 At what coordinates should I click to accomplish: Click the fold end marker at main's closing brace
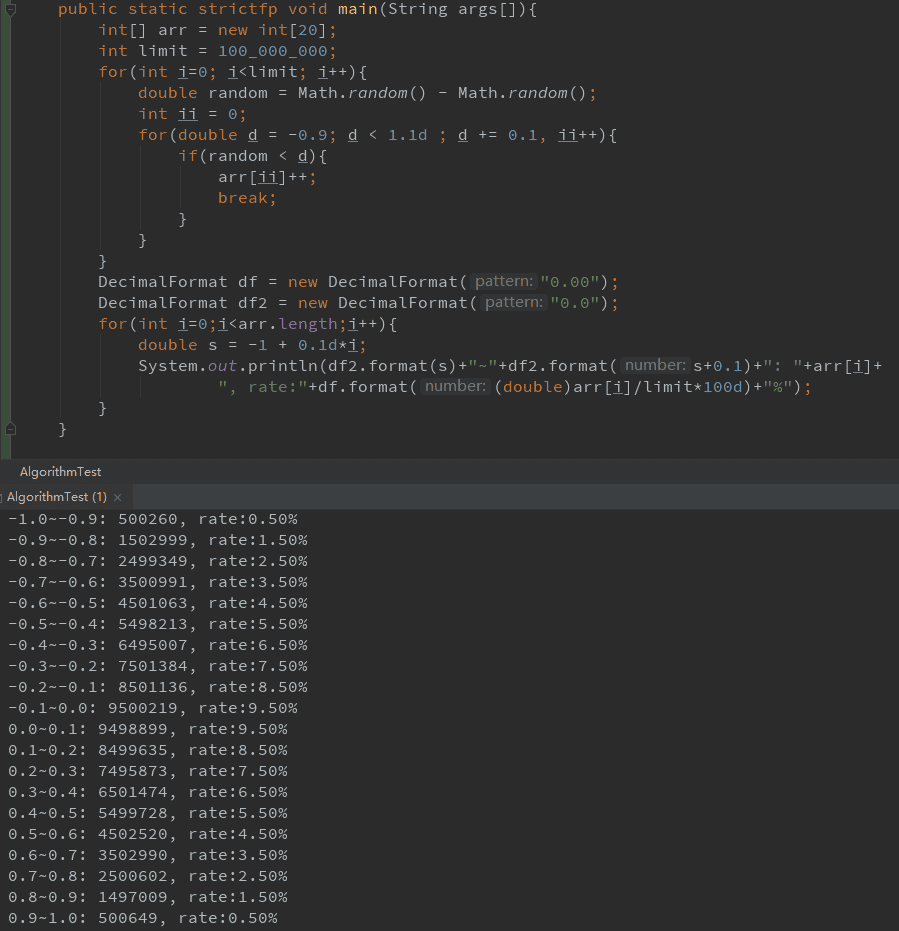point(10,429)
